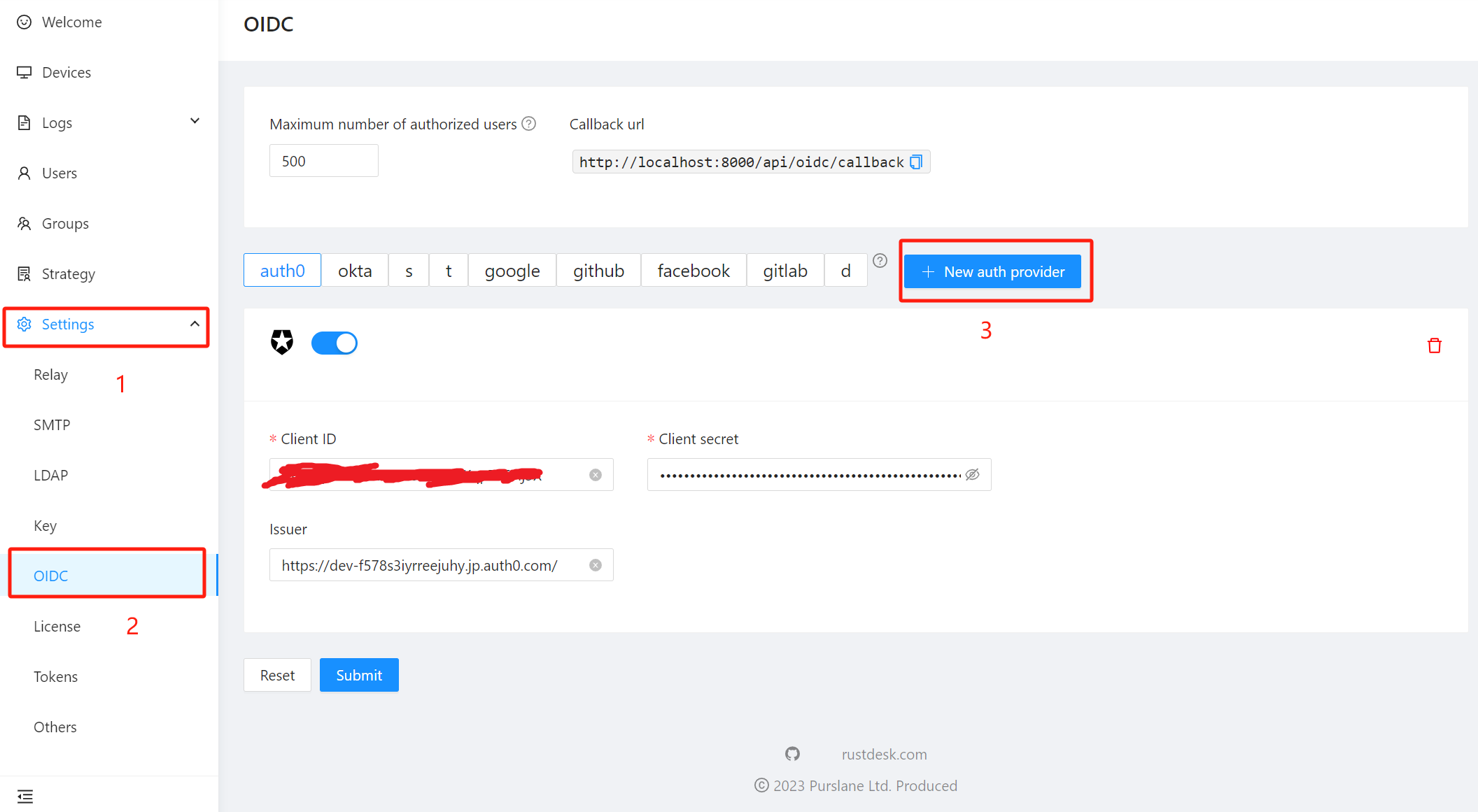Viewport: 1478px width, 812px height.
Task: Switch to the okta provider tab
Action: (355, 271)
